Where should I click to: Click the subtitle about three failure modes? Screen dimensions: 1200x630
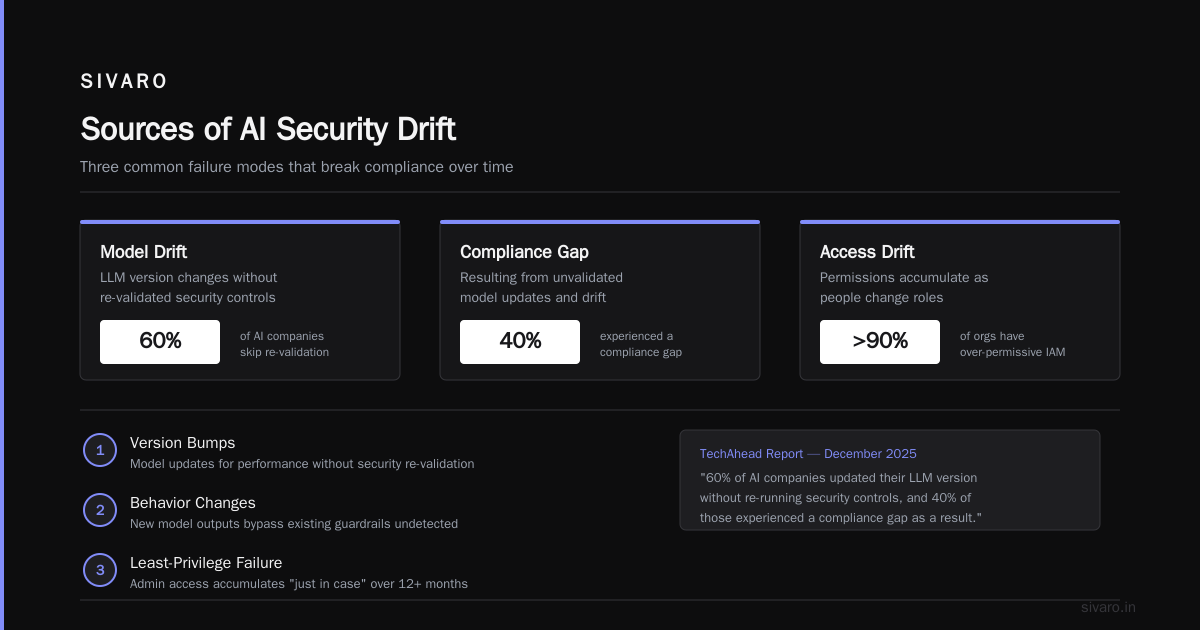297,167
